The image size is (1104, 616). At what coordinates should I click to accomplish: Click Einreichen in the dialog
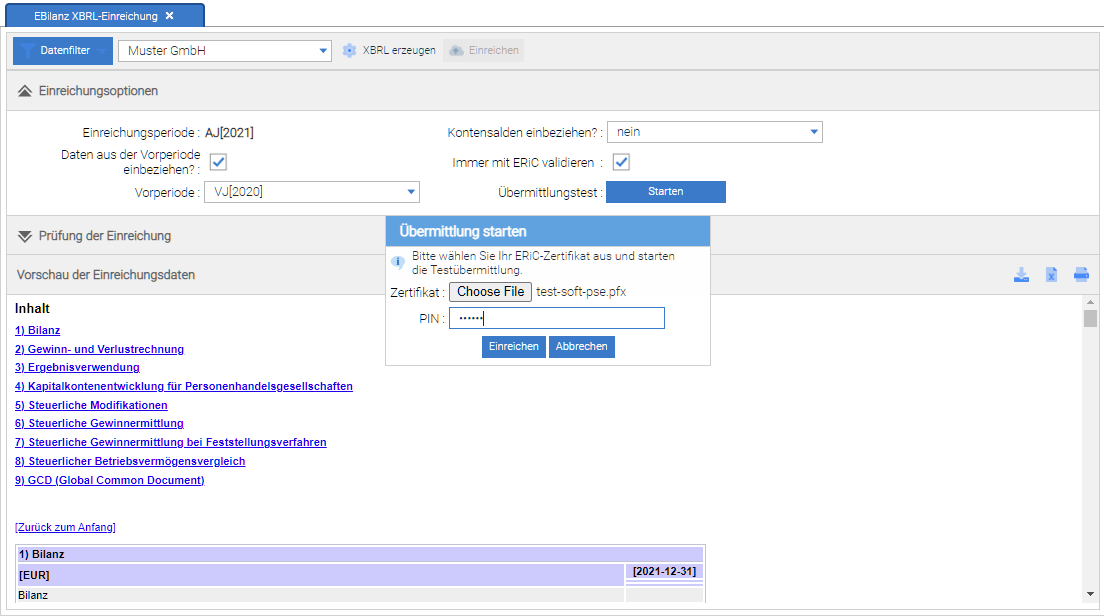pos(513,346)
